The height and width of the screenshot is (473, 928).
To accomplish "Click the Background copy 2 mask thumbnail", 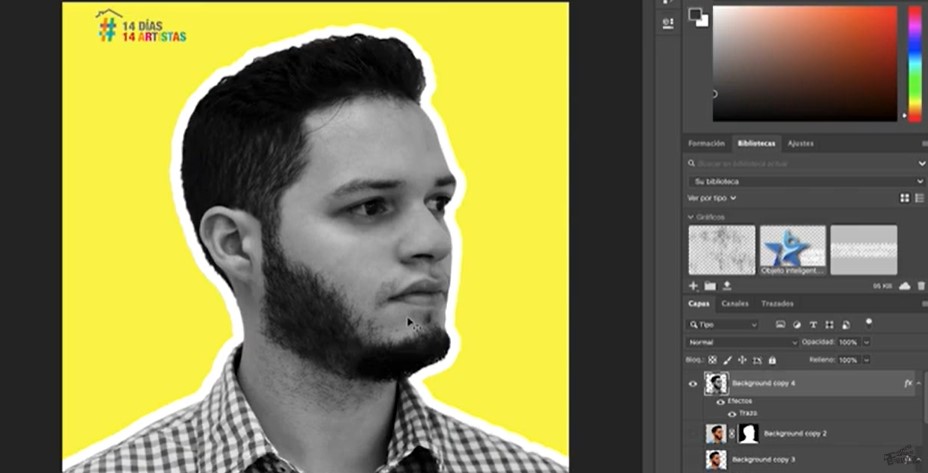I will click(749, 434).
